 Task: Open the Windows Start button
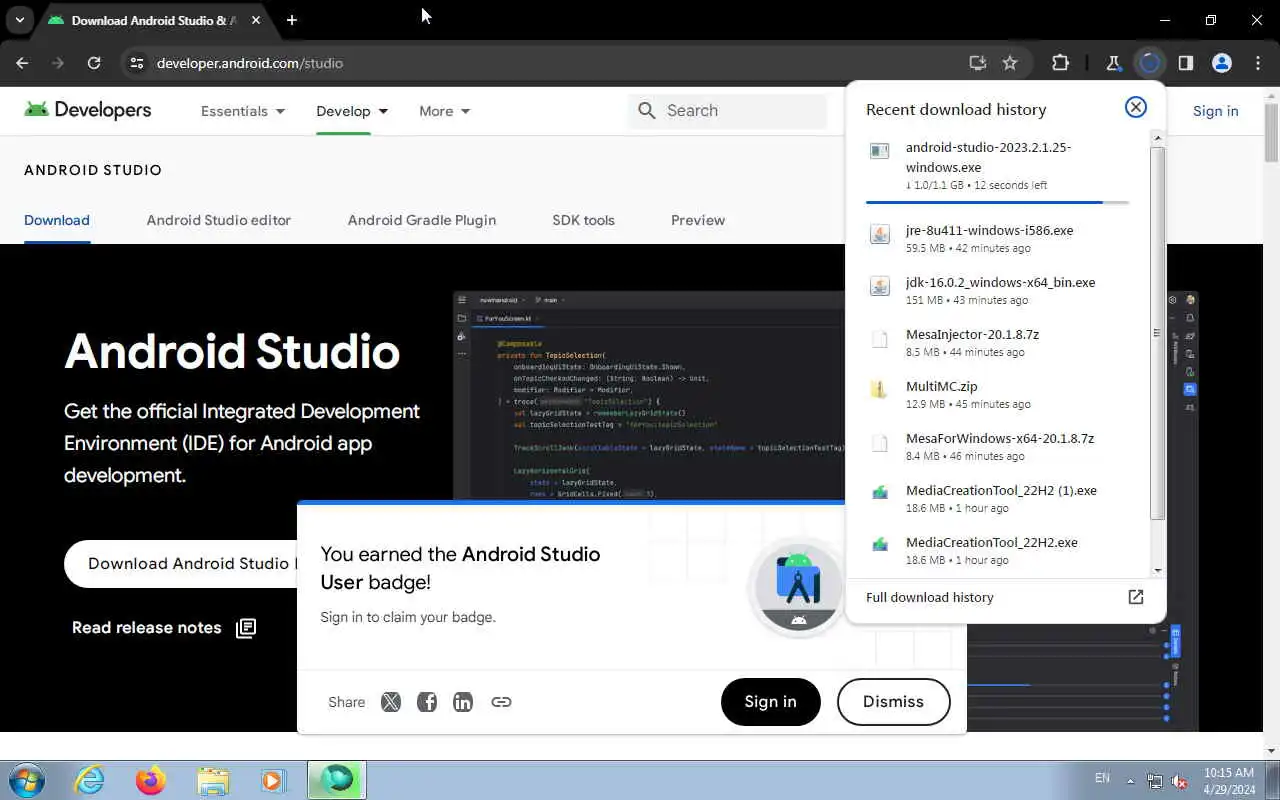click(x=27, y=780)
